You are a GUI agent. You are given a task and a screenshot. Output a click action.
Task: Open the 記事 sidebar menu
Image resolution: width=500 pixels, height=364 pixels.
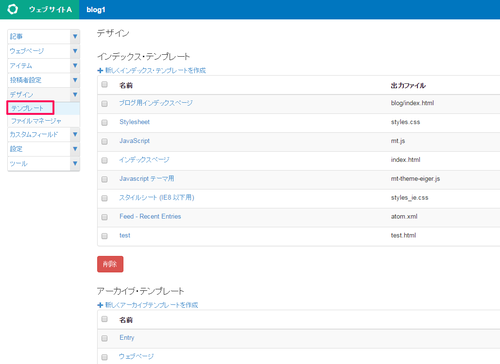point(16,36)
